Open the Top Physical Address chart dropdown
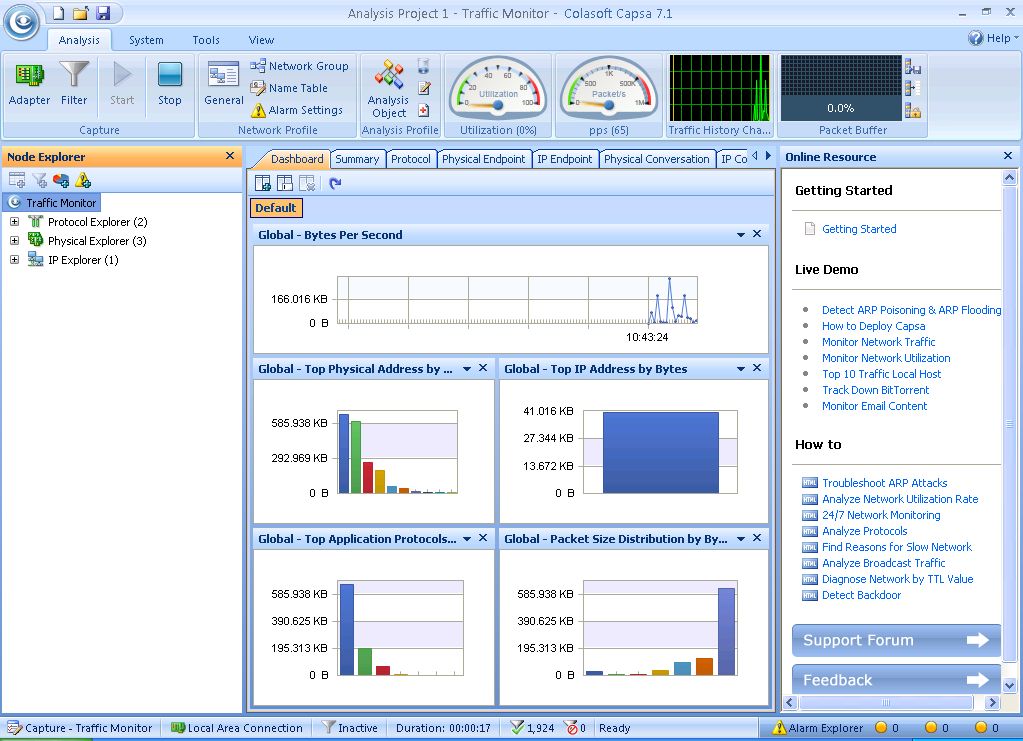The width and height of the screenshot is (1023, 741). [x=466, y=369]
